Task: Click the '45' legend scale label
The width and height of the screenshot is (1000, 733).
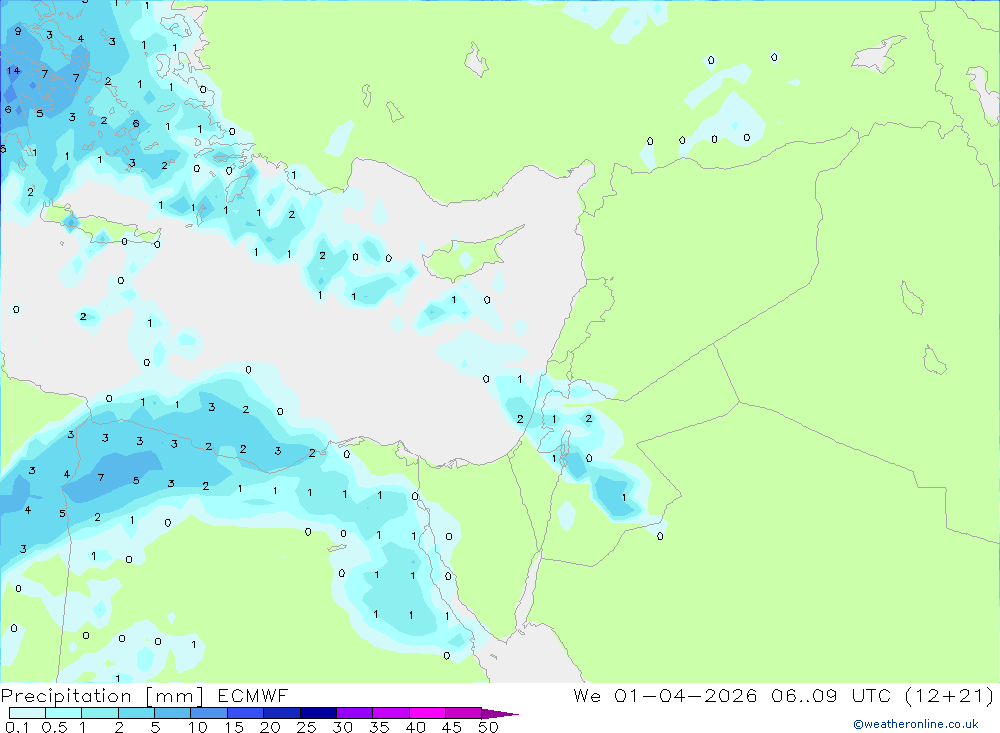Action: pos(452,727)
